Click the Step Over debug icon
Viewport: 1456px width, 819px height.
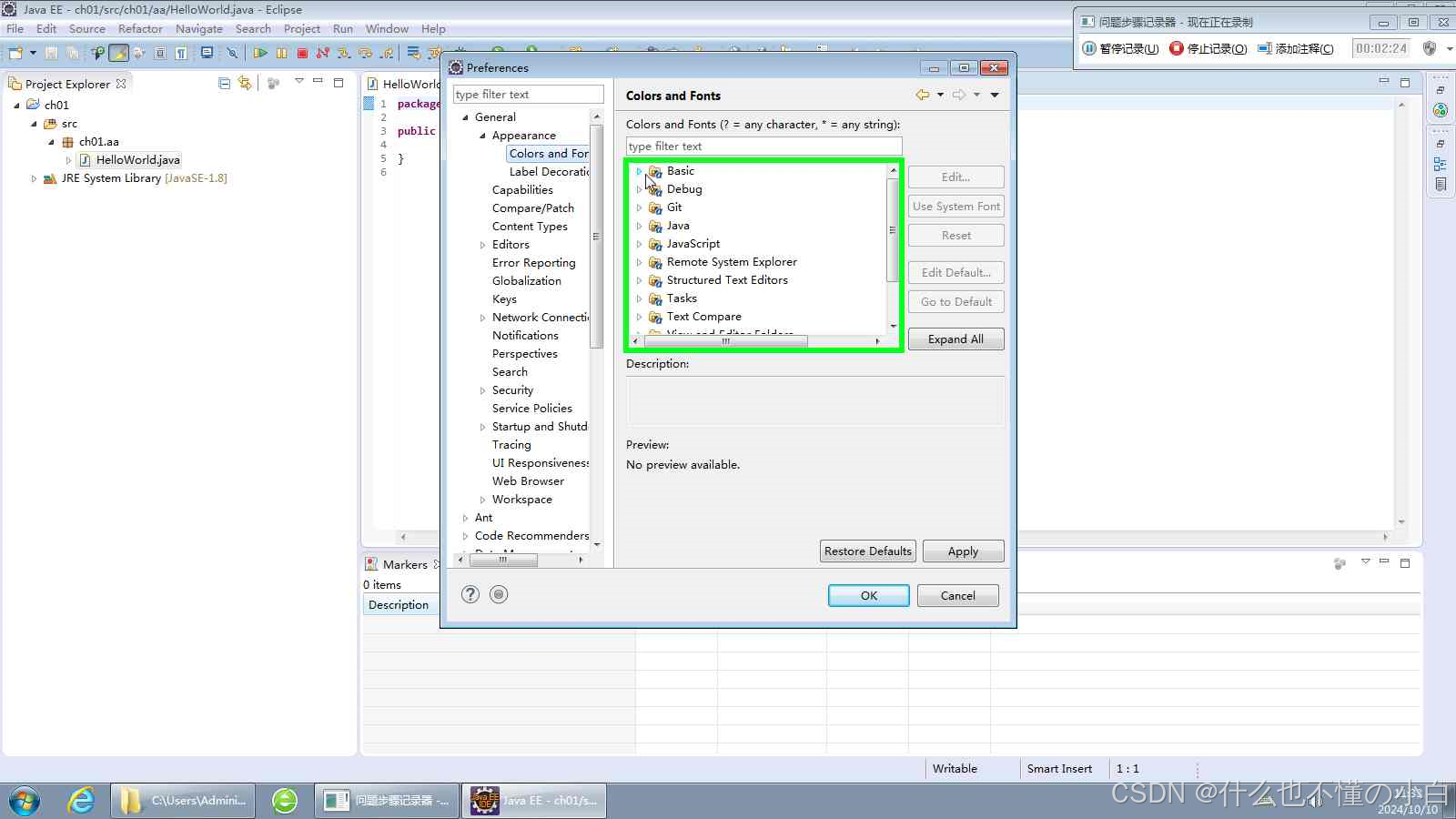[x=366, y=53]
